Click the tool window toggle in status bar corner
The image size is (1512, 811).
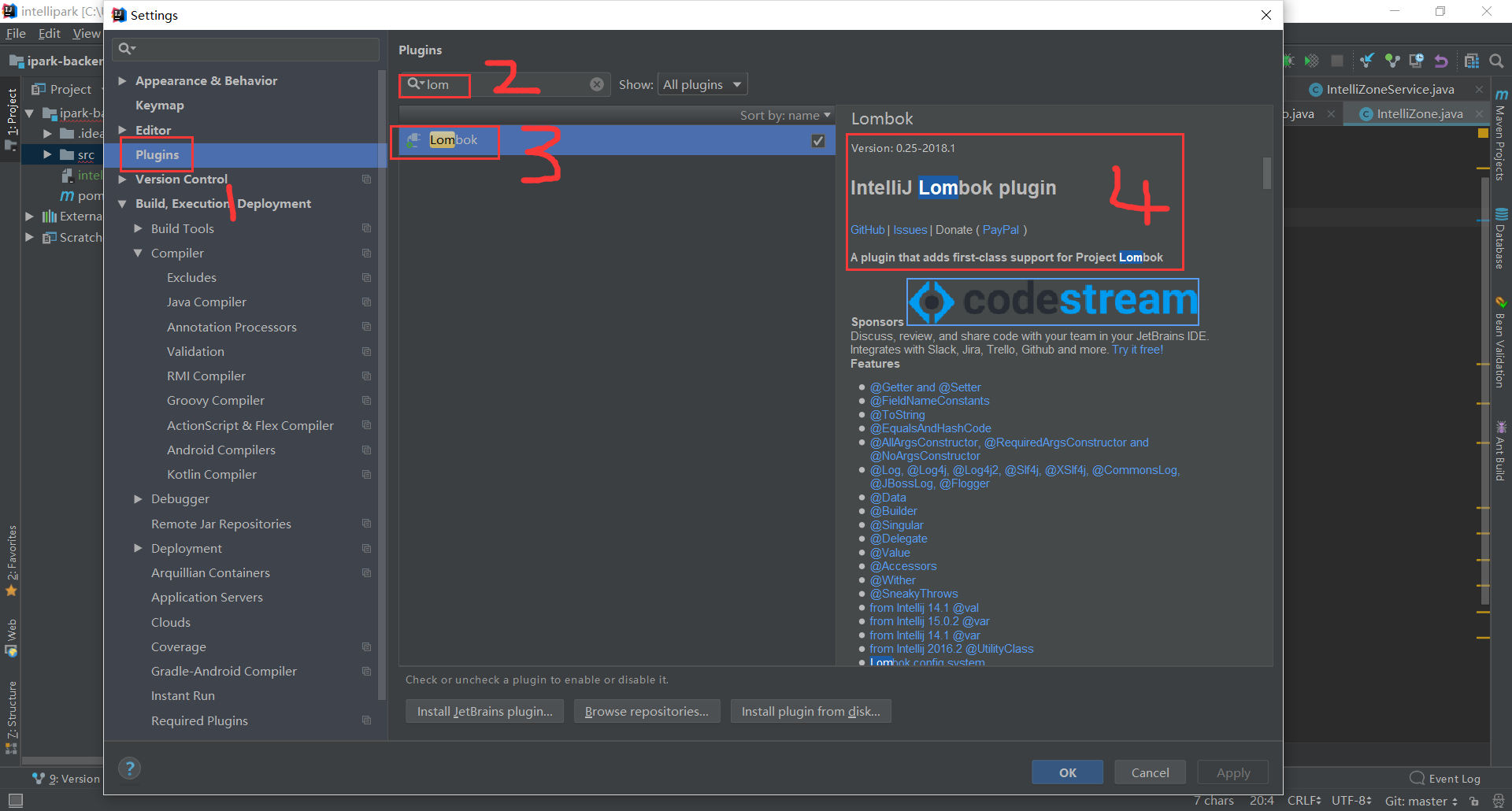click(x=15, y=801)
